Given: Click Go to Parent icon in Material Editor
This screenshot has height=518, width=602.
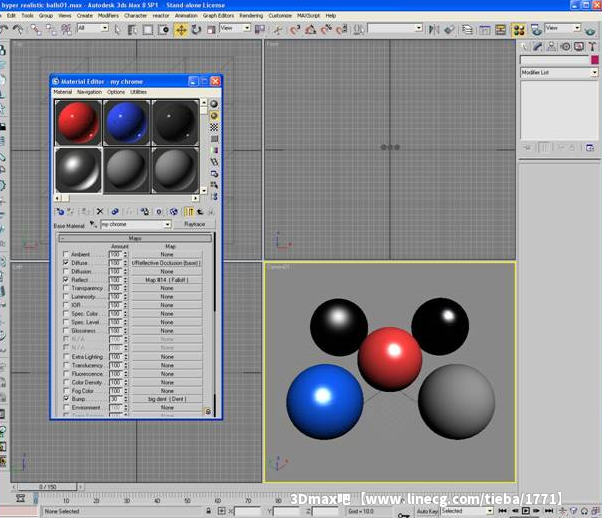Looking at the screenshot, I should [x=200, y=212].
